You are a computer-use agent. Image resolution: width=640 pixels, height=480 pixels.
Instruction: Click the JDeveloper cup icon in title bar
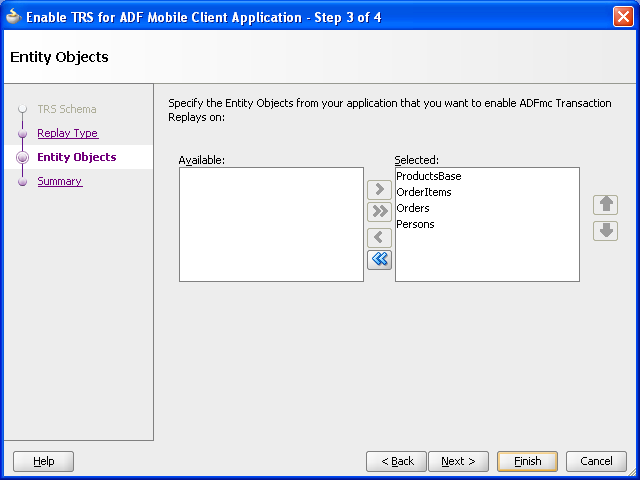pos(13,17)
